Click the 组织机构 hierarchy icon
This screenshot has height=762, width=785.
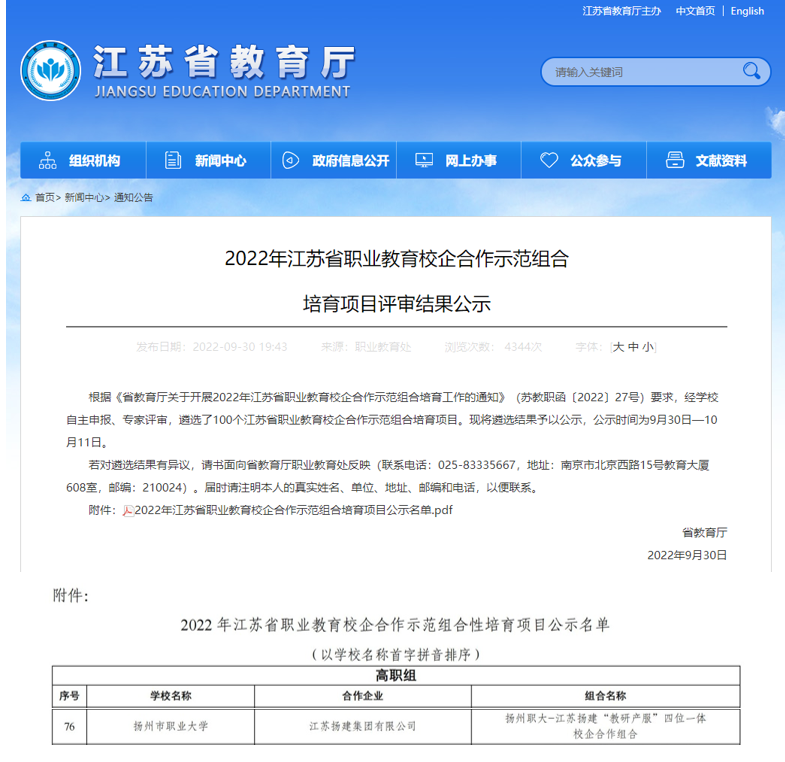(47, 160)
